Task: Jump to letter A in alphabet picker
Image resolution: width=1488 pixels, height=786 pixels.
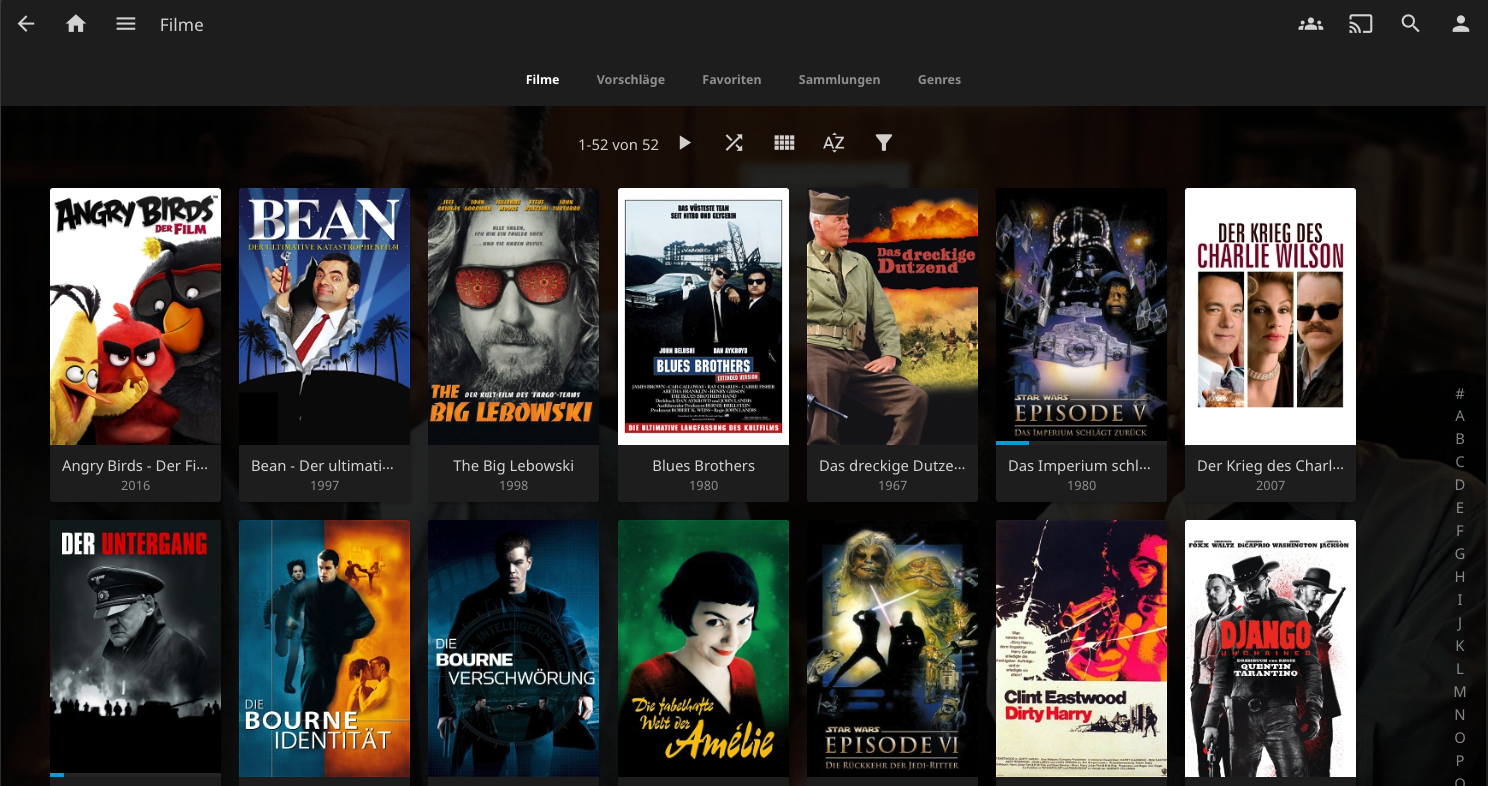Action: (1460, 416)
